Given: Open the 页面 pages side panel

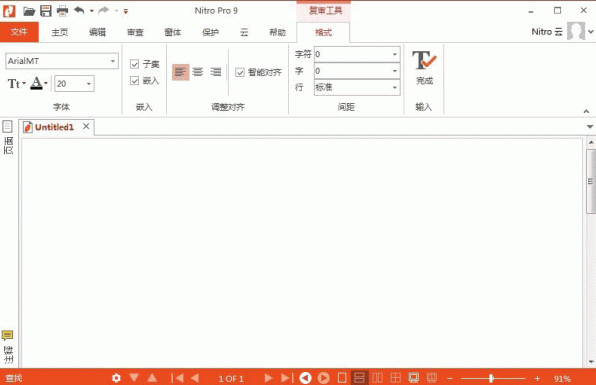Looking at the screenshot, I should (8, 137).
